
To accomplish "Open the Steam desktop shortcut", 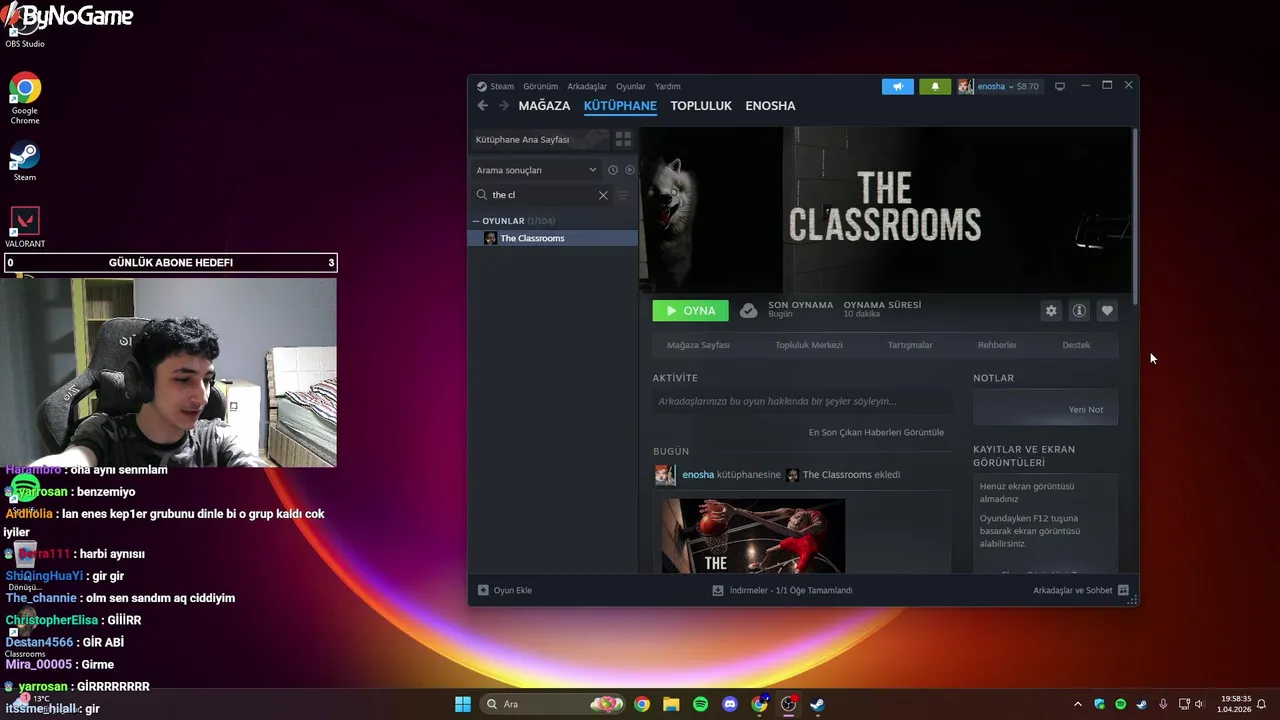I will [25, 162].
